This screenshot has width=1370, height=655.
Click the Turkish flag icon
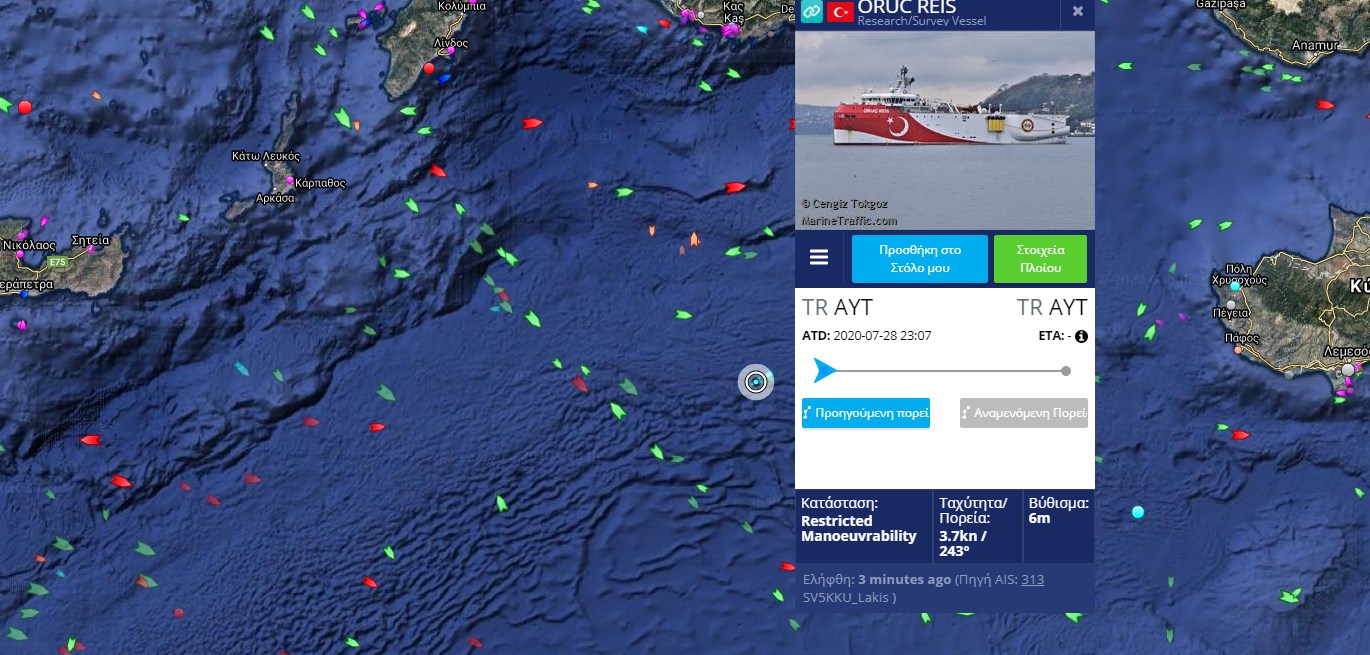tap(839, 11)
